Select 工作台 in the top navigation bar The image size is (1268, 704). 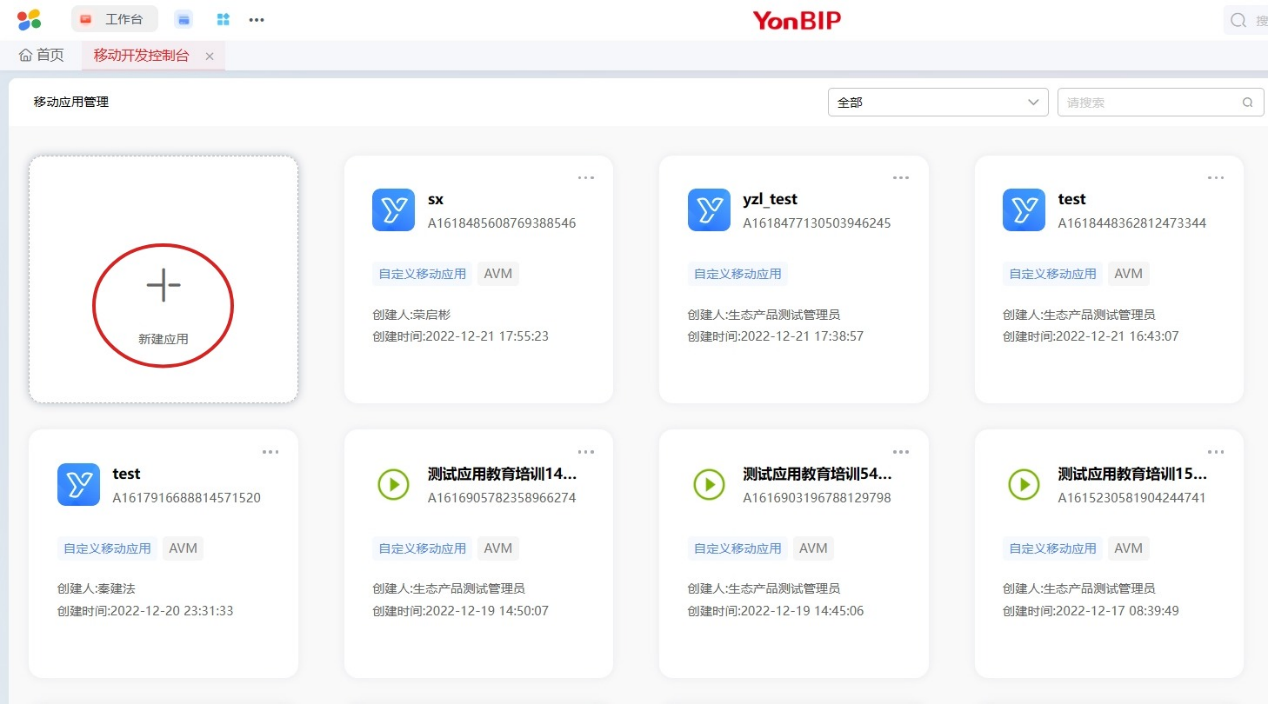(113, 18)
